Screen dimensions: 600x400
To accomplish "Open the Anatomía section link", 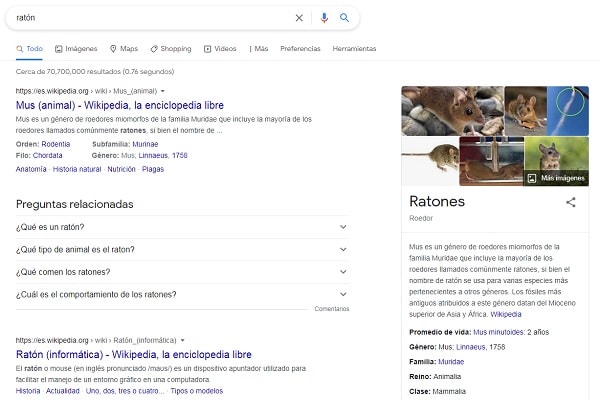I will point(31,169).
